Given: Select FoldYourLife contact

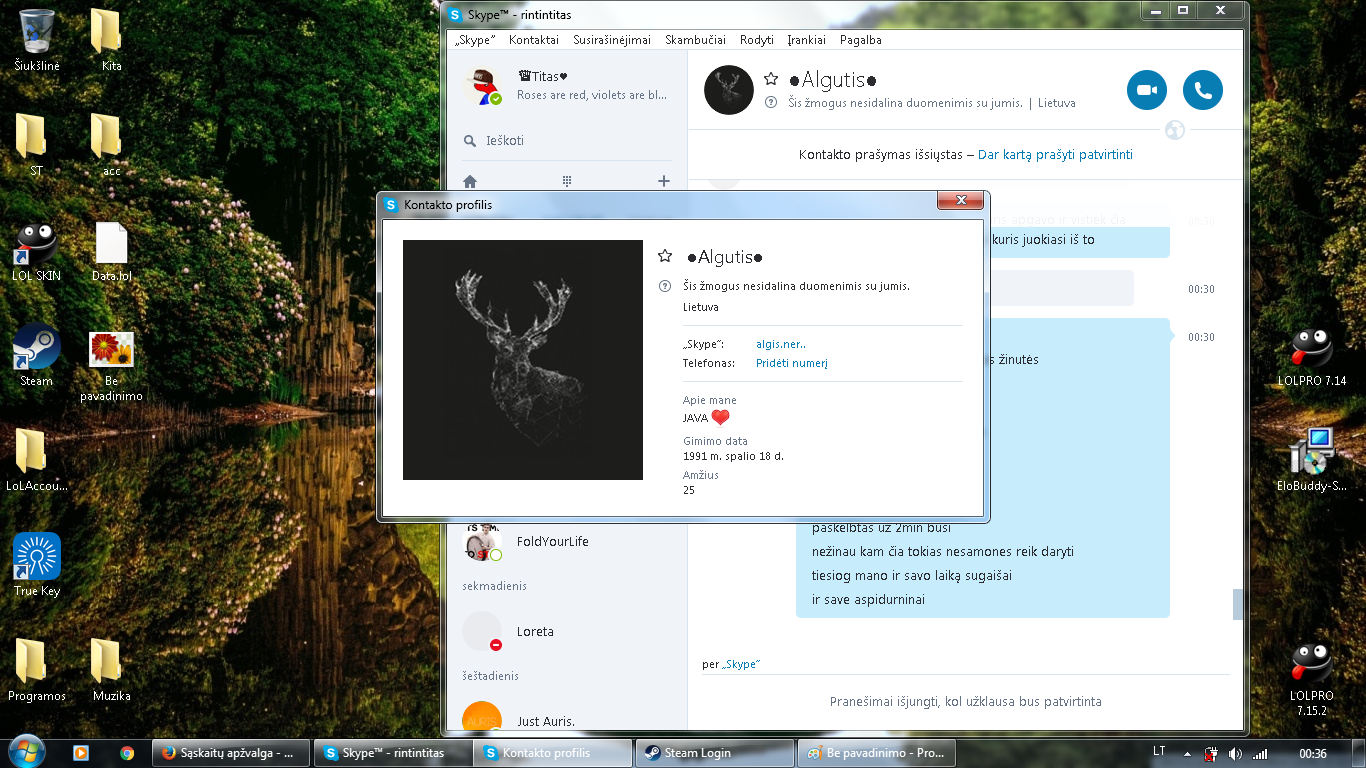Looking at the screenshot, I should click(565, 541).
